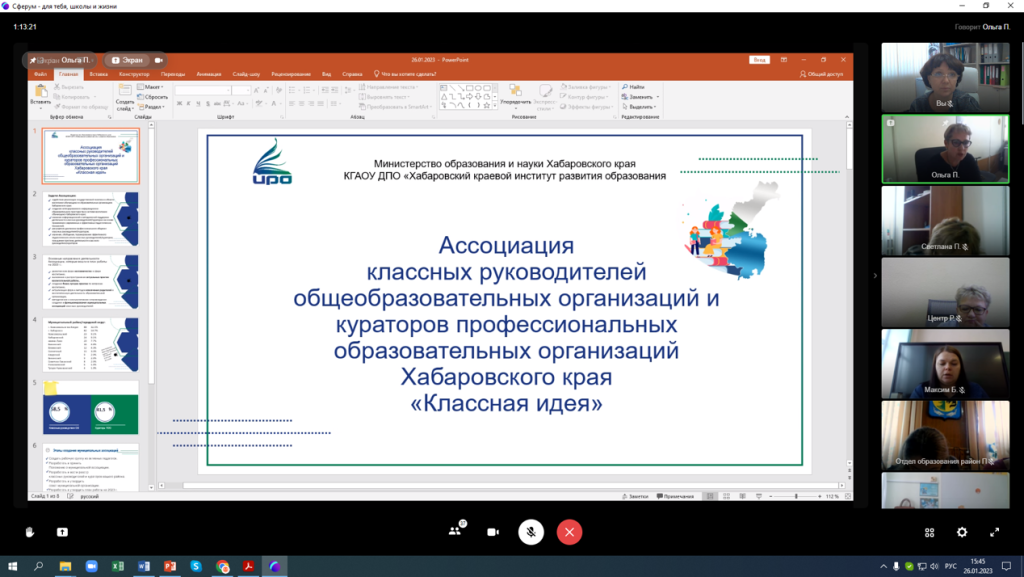Select Светлана П. participant video tile

click(x=945, y=221)
